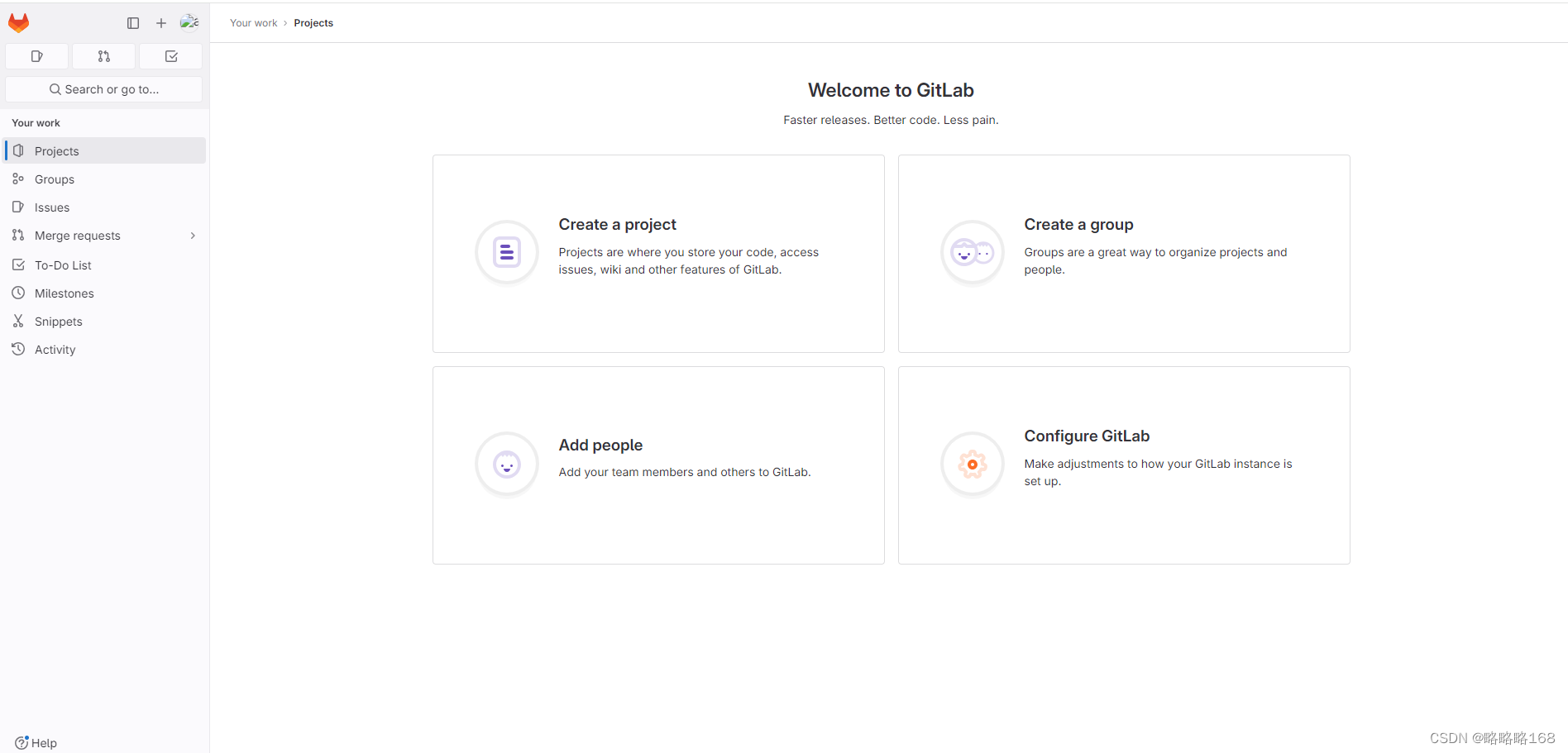Open Merge requests in the sidebar
The height and width of the screenshot is (753, 1568).
point(105,236)
